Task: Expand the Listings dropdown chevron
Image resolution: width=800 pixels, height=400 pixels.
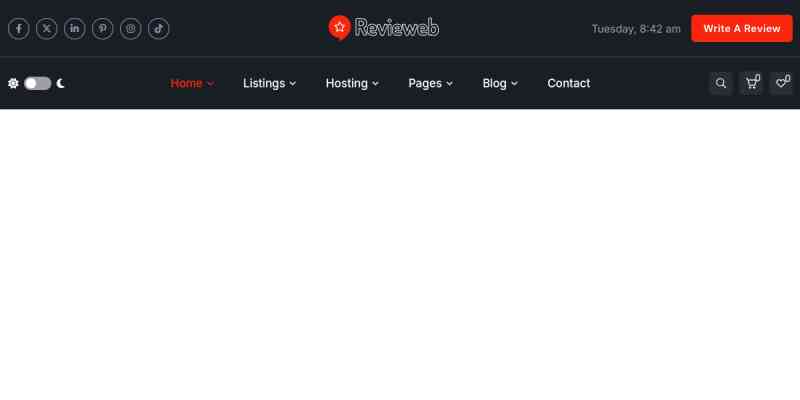Action: click(x=293, y=84)
